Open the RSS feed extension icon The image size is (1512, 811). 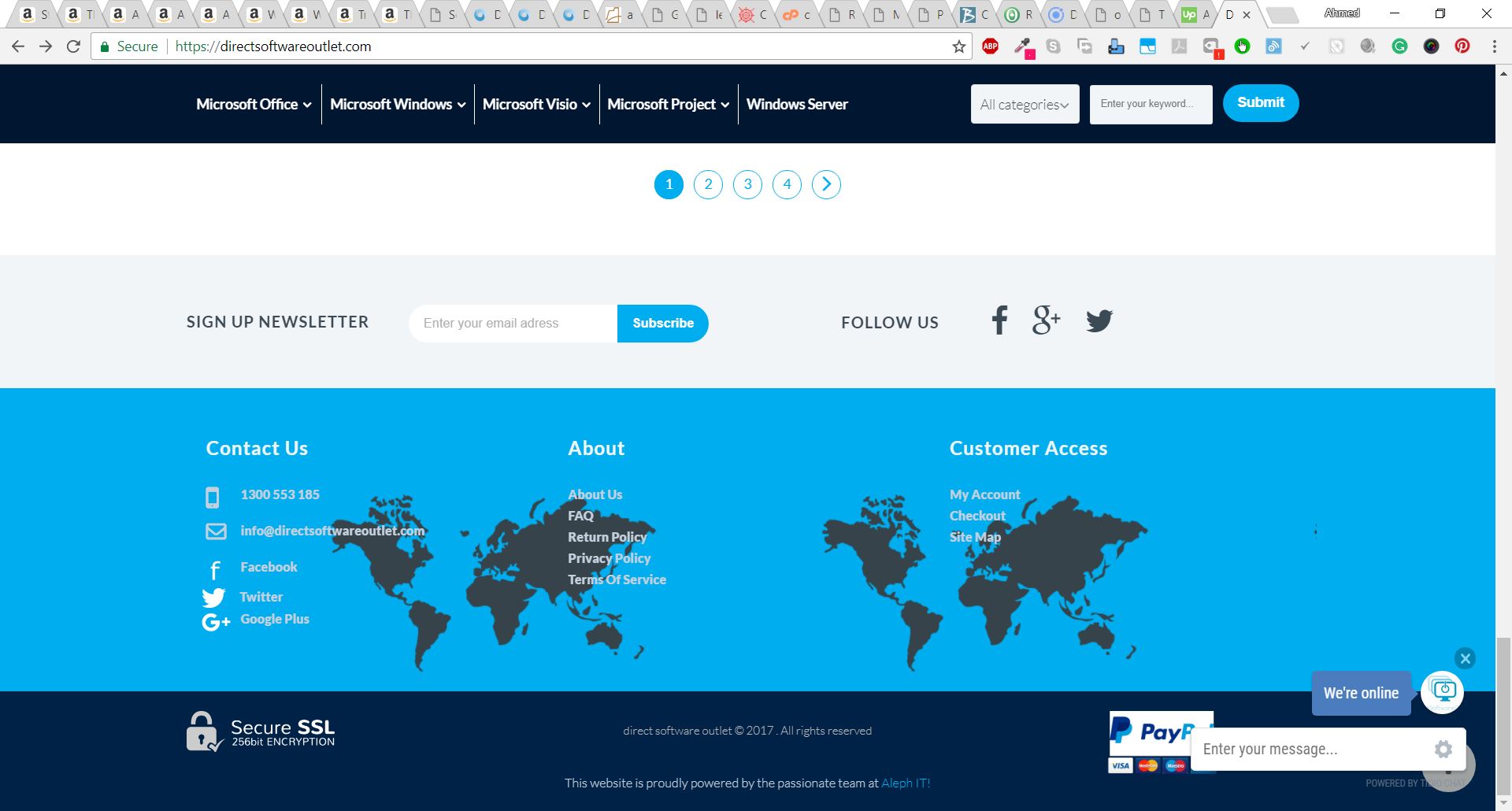coord(1273,46)
